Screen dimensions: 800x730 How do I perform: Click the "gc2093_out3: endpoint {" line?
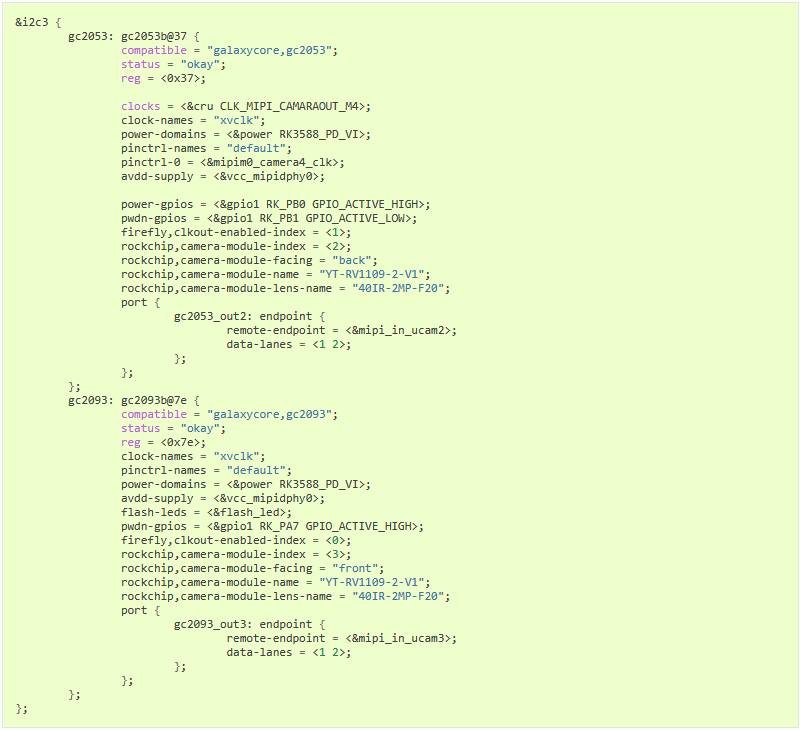(249, 624)
